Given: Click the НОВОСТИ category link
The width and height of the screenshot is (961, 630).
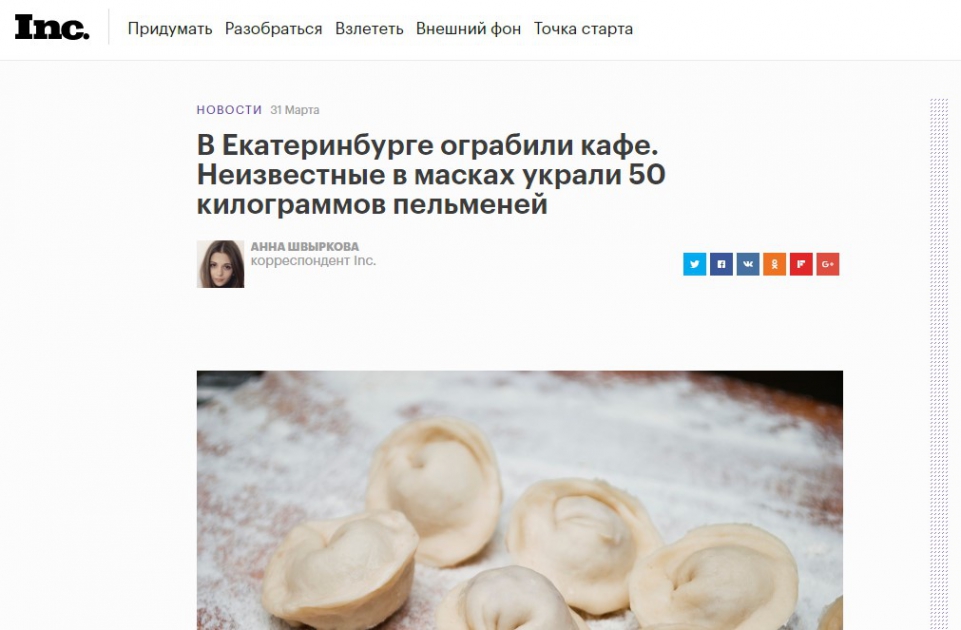Looking at the screenshot, I should 229,110.
